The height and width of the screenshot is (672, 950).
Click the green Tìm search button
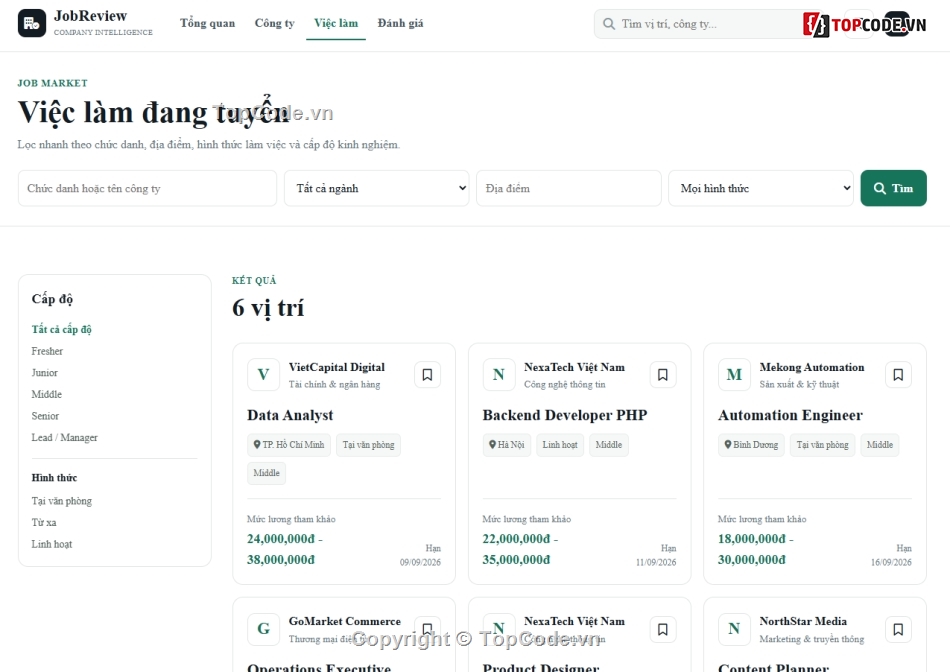(x=893, y=188)
